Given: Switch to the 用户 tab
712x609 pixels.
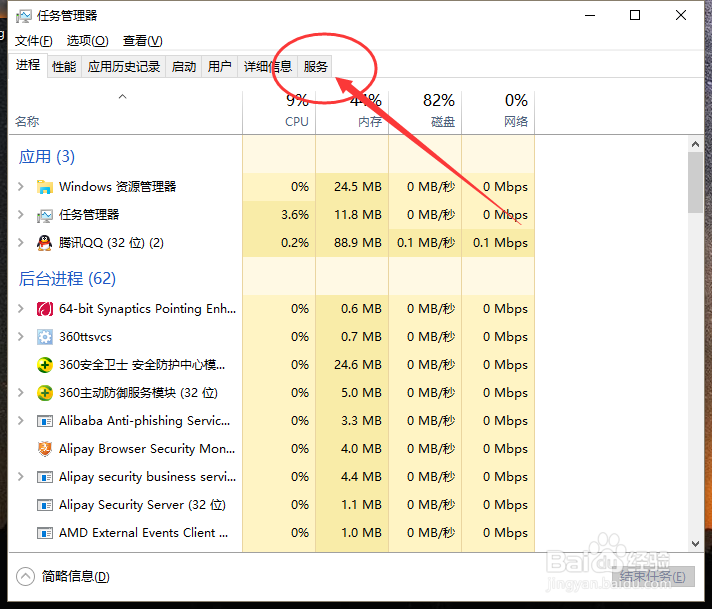Looking at the screenshot, I should tap(220, 67).
